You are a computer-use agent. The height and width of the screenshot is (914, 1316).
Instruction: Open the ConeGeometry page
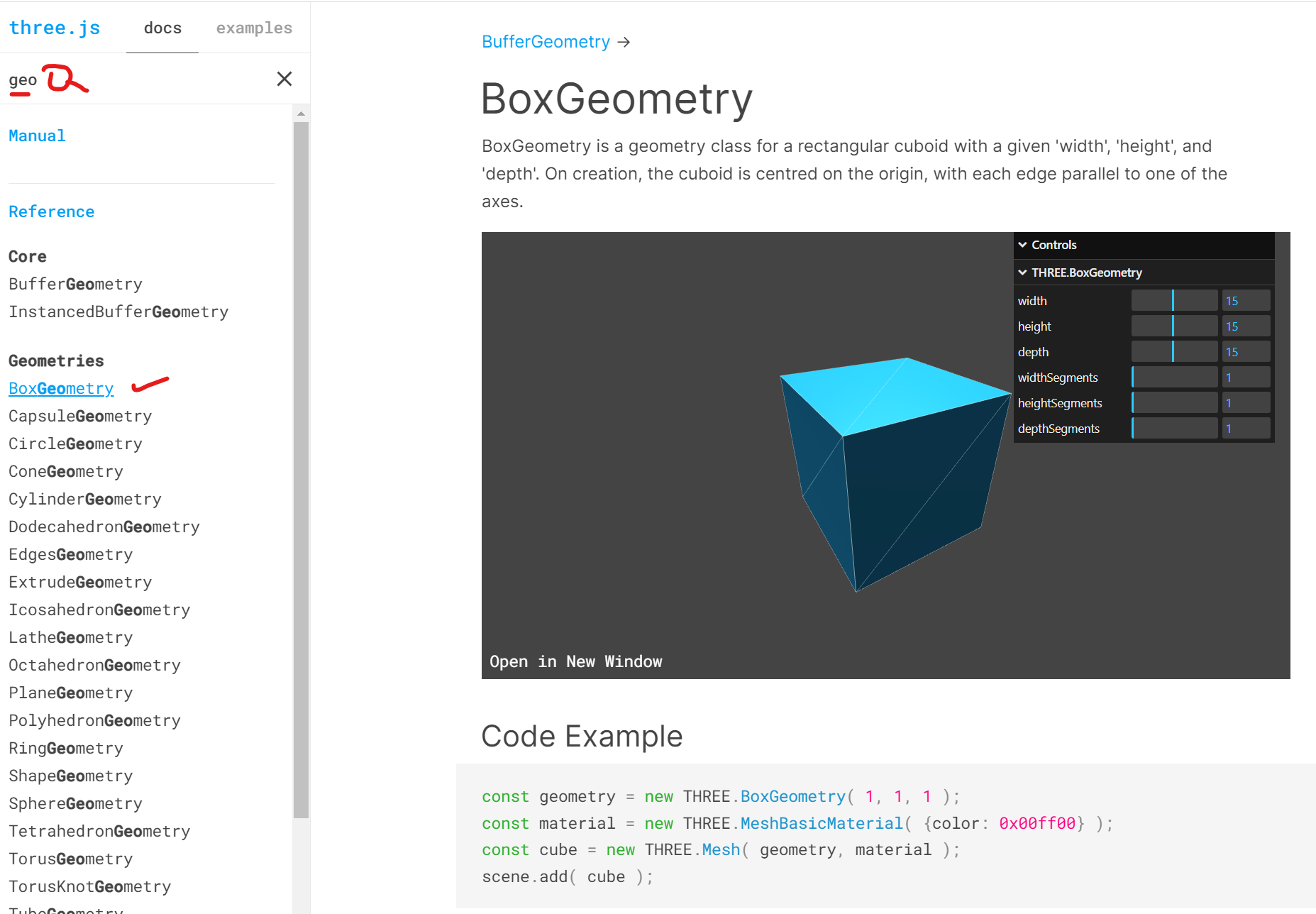tap(66, 471)
